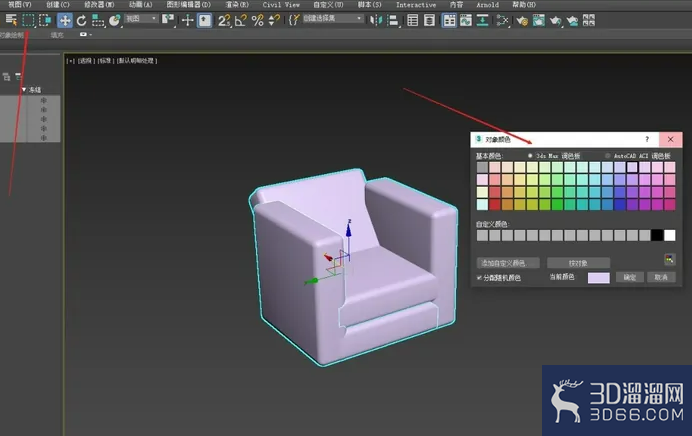Open the 视图(V) menu
This screenshot has height=436, width=692.
19,4
